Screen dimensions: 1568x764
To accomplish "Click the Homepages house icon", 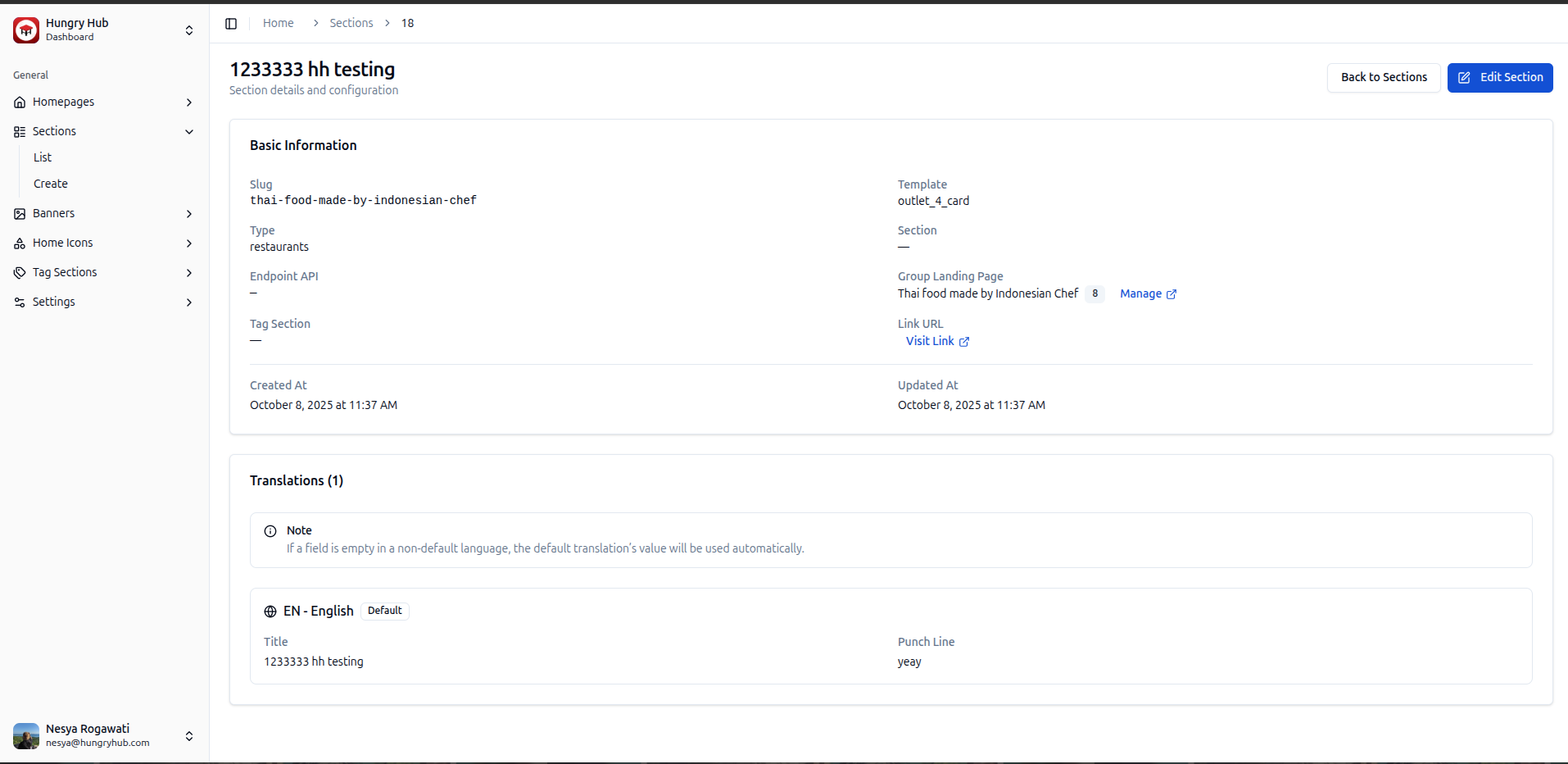I will 20,102.
